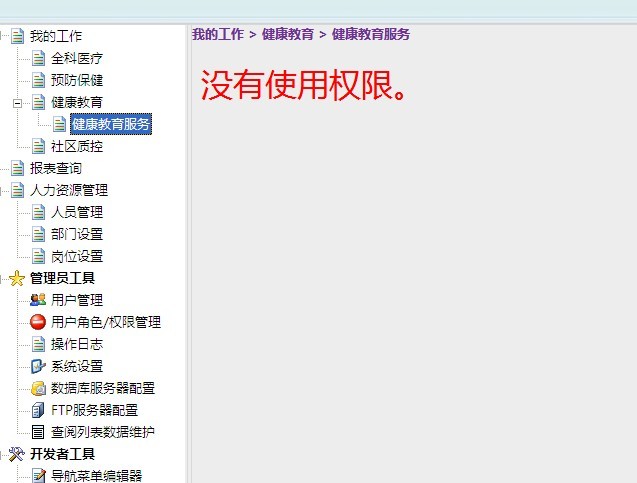Click the page icon beside 健康教育 folder node
Screen dimensions: 637x483
[39, 102]
